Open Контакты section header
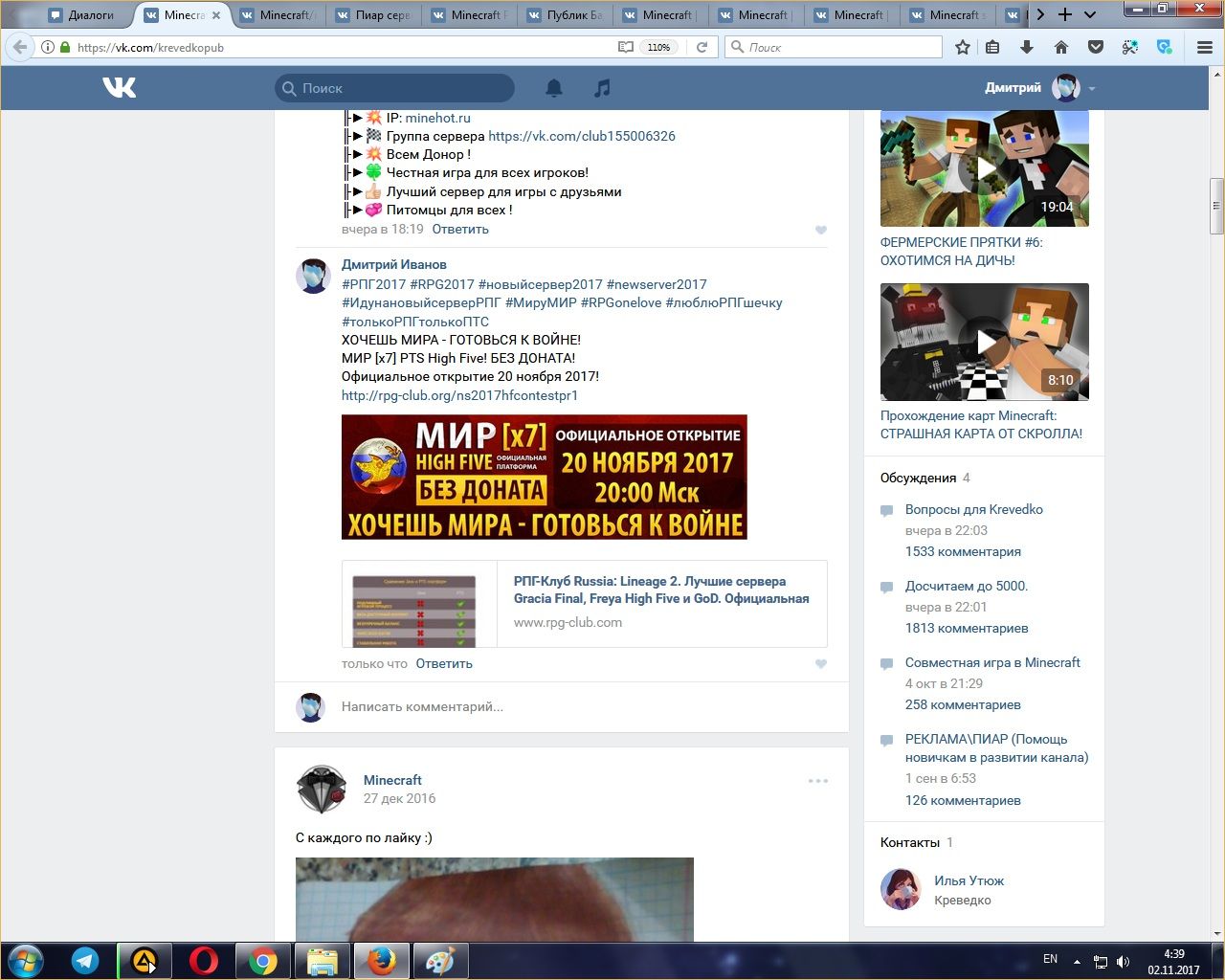The image size is (1225, 980). click(910, 842)
